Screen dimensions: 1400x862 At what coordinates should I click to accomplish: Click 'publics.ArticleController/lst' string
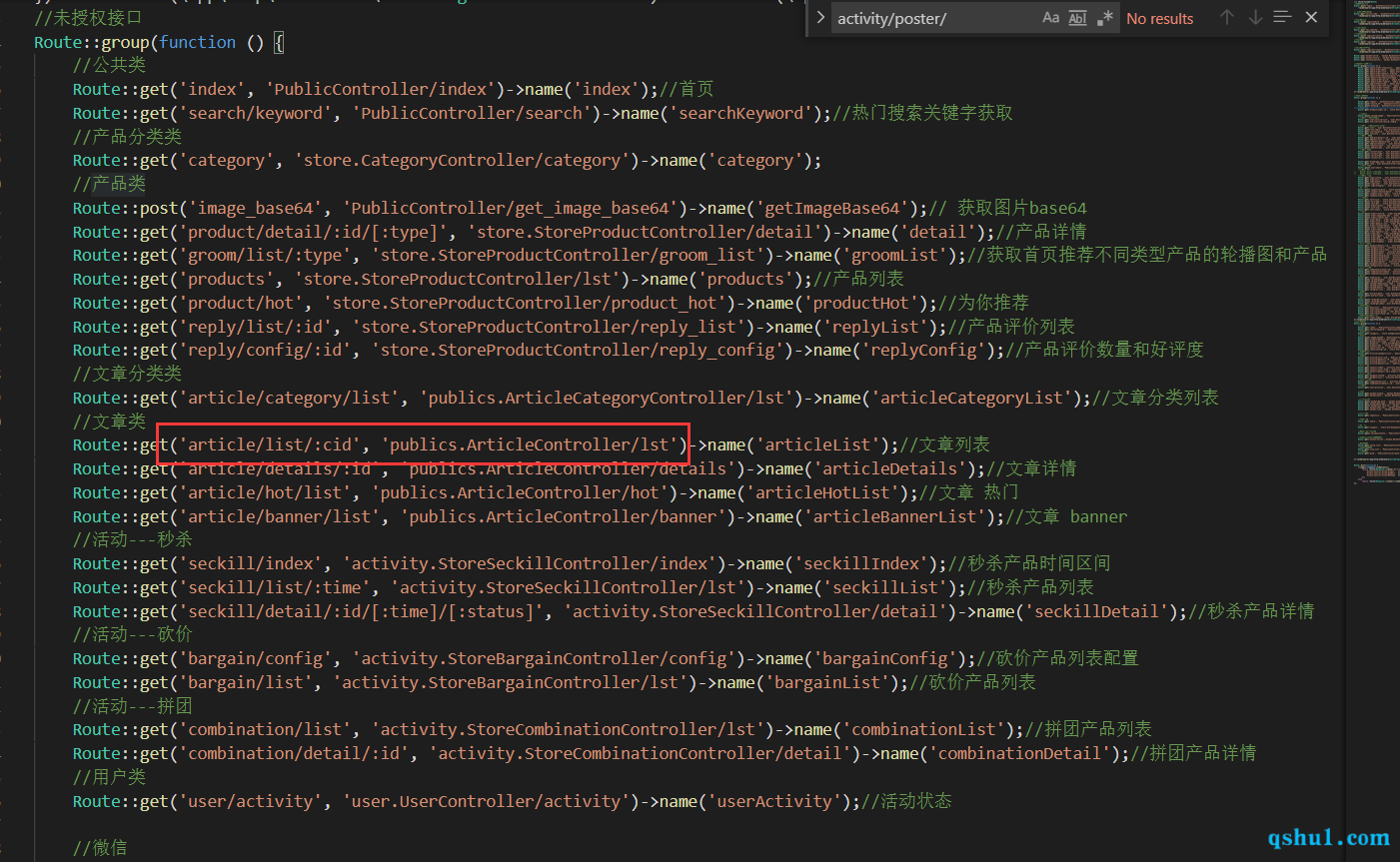(530, 444)
